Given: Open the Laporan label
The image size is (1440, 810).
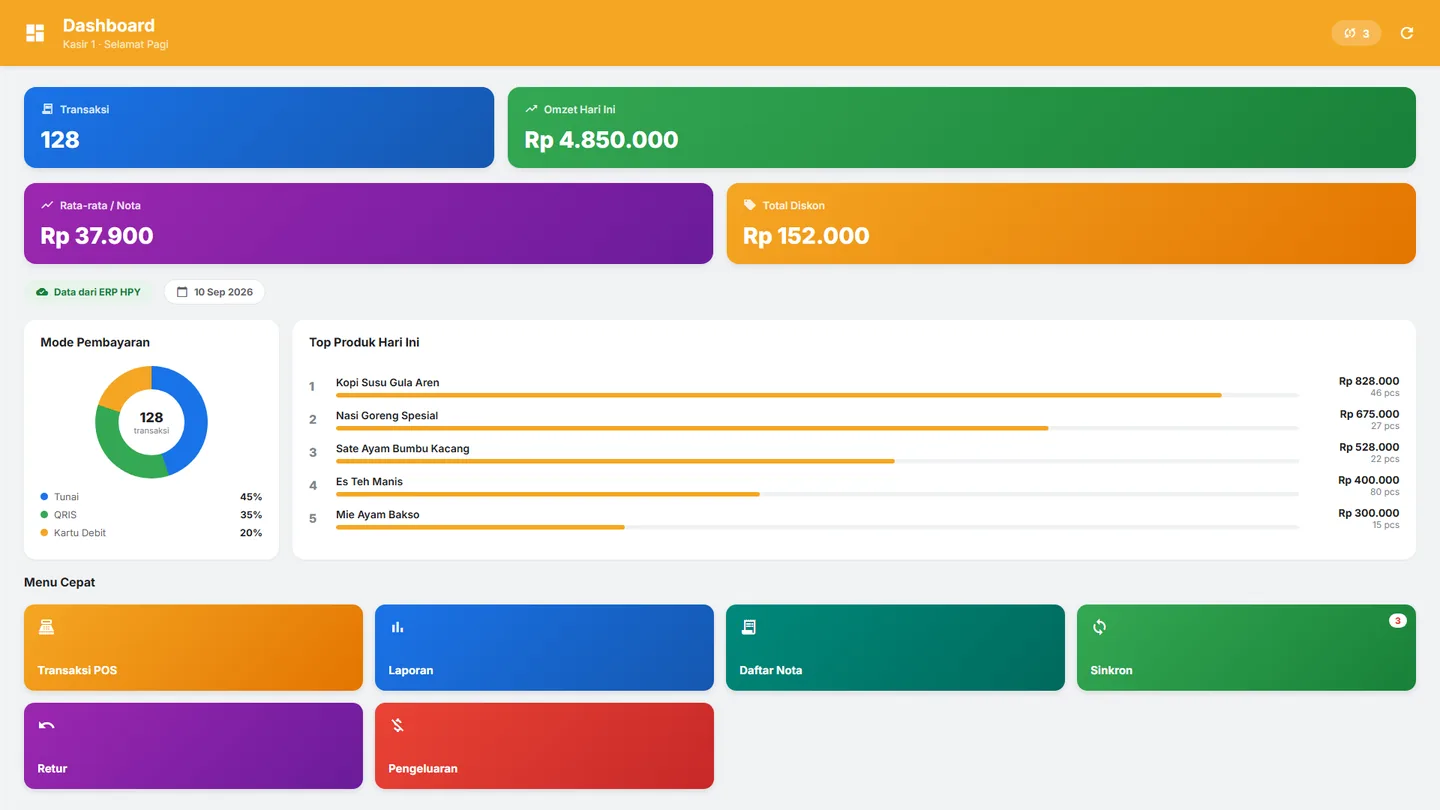Looking at the screenshot, I should point(411,670).
